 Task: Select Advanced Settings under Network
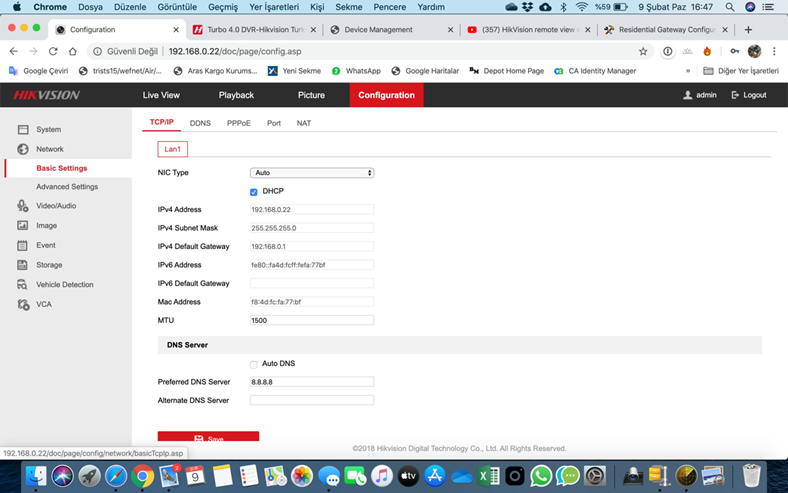coord(67,187)
